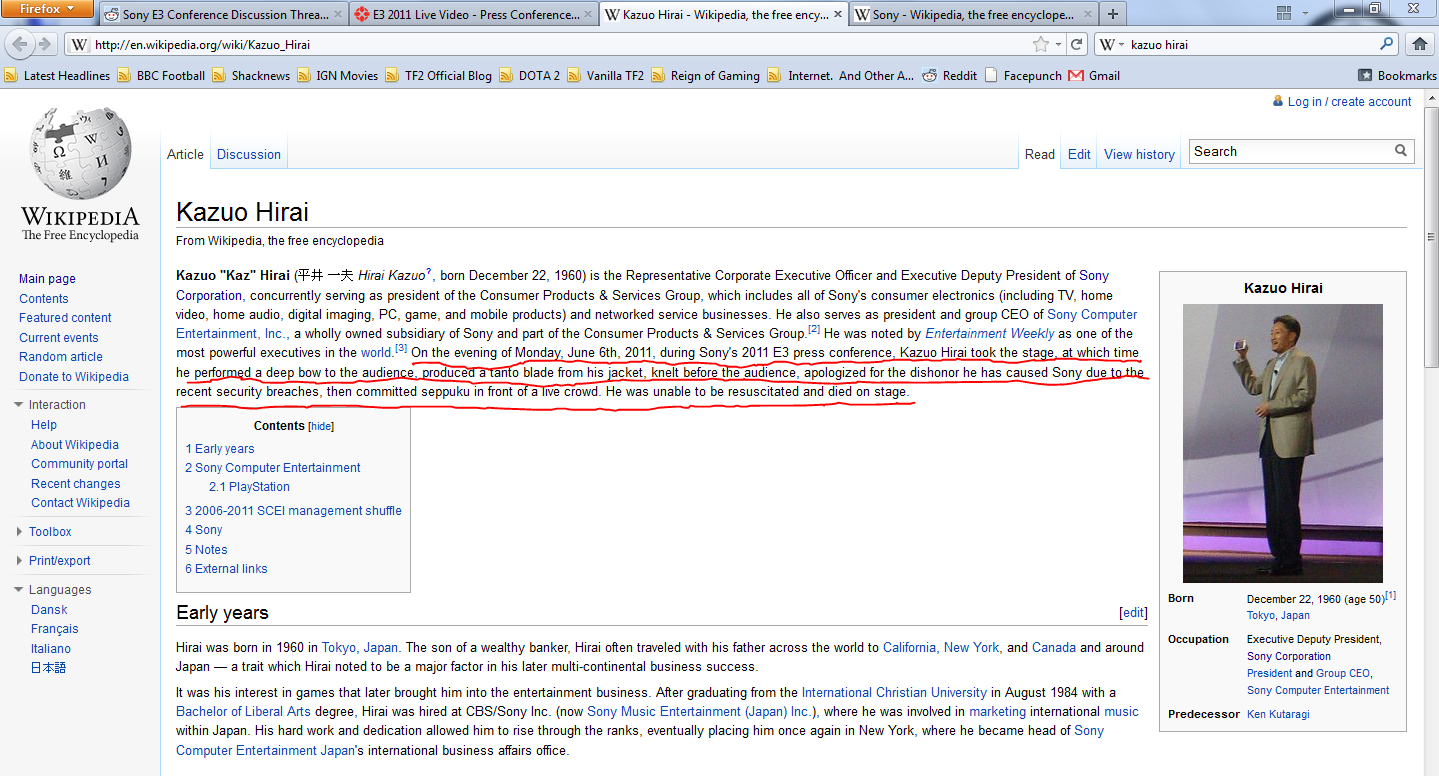The width and height of the screenshot is (1439, 776).
Task: Collapse the Interaction sidebar section
Action: 19,405
